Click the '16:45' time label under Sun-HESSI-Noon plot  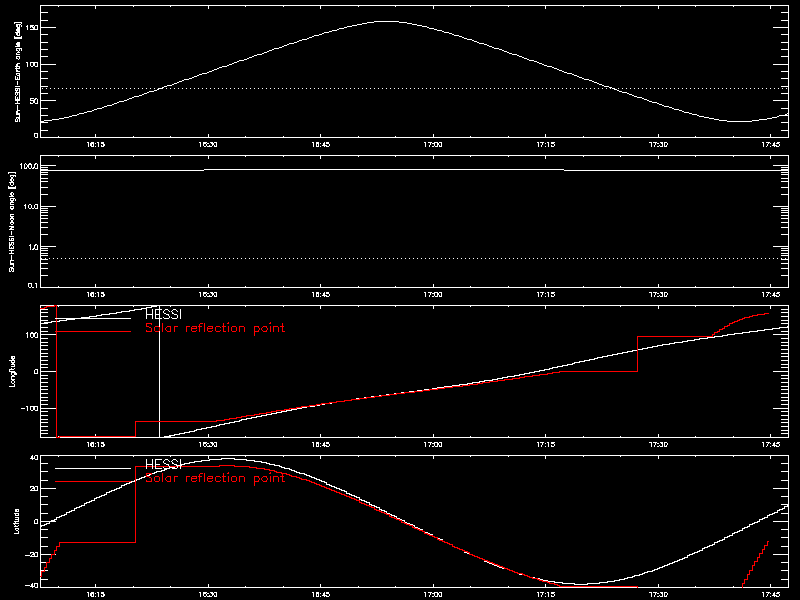(320, 295)
